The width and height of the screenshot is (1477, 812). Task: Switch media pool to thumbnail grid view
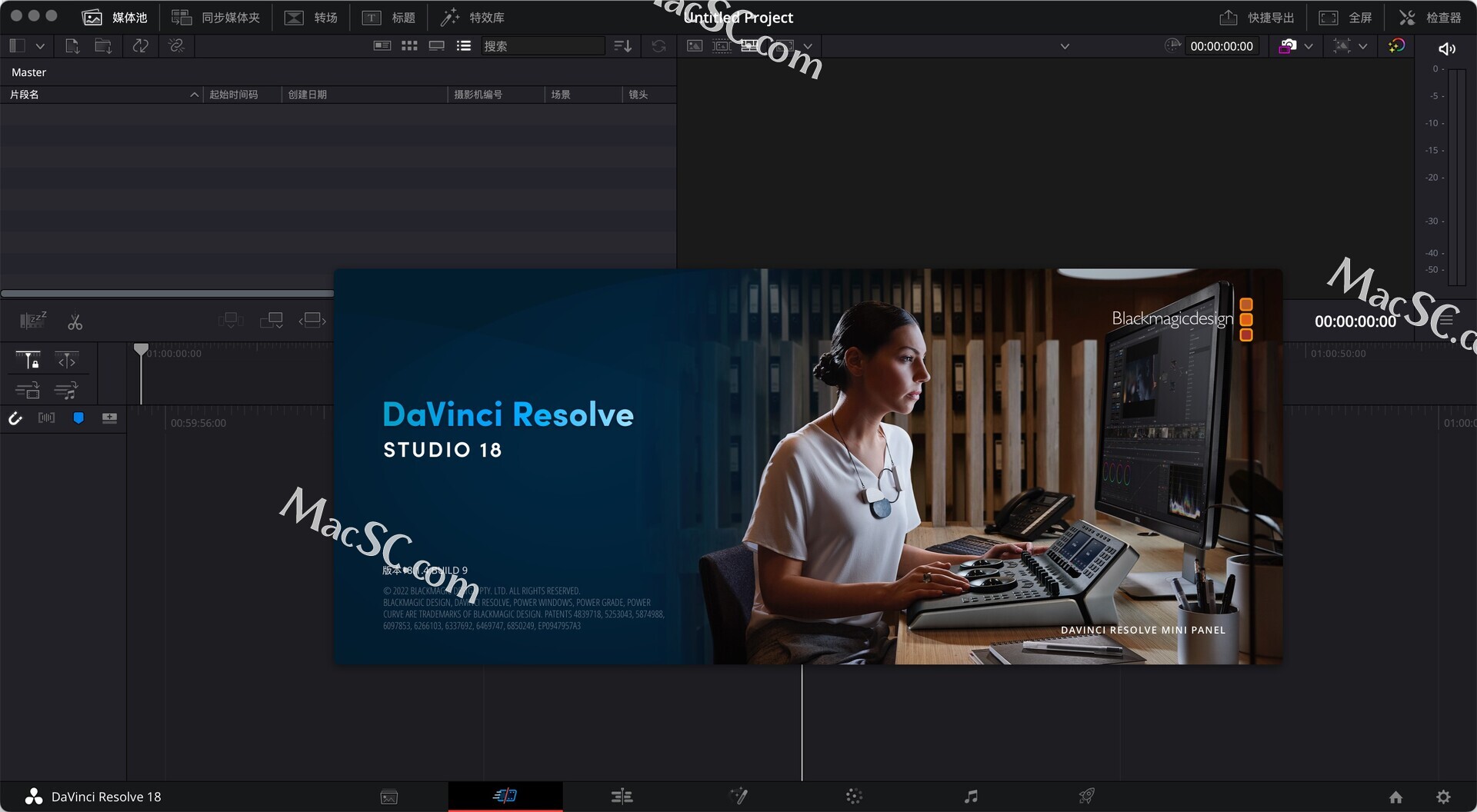pyautogui.click(x=409, y=46)
